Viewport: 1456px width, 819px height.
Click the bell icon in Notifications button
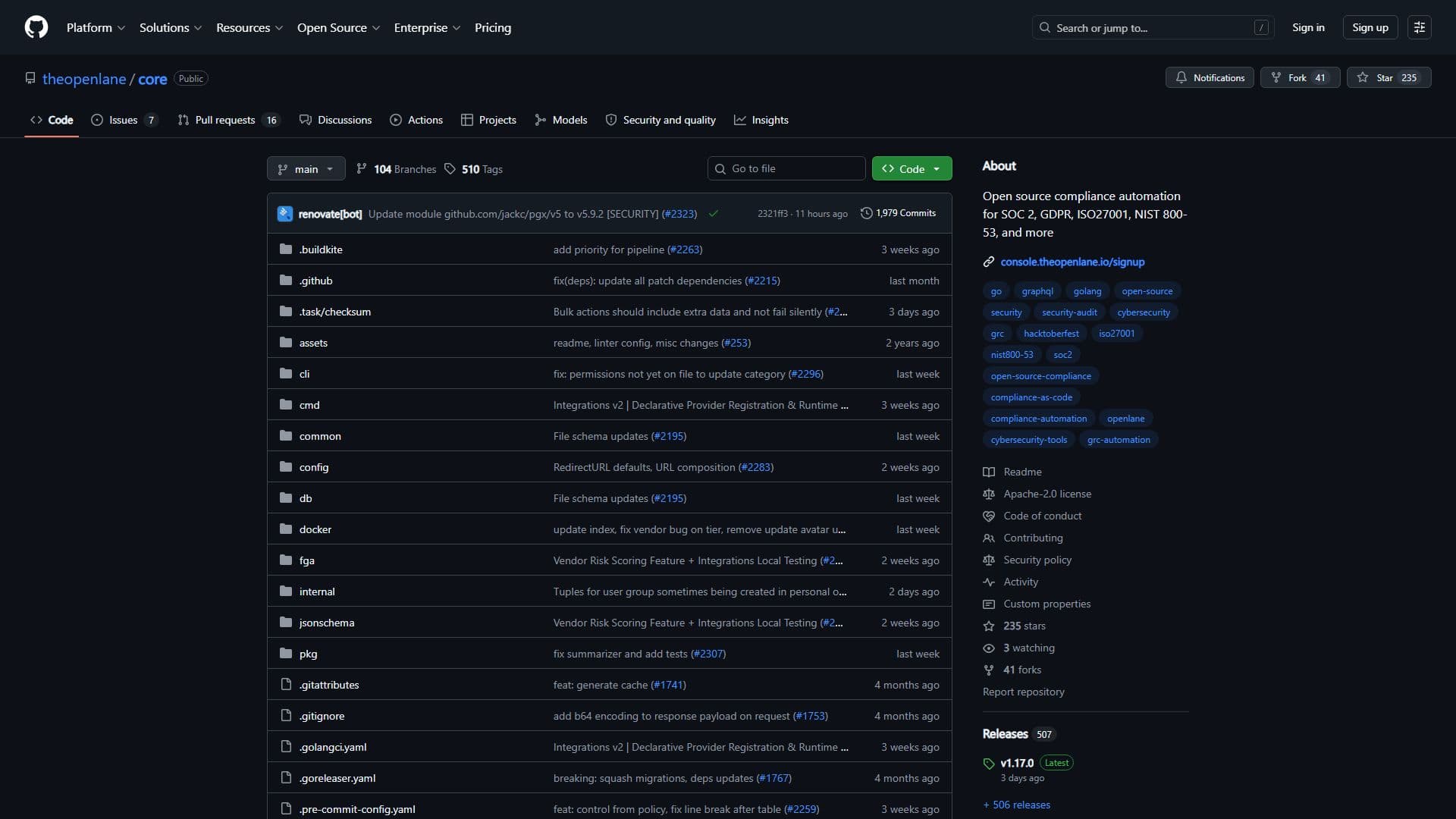1181,77
